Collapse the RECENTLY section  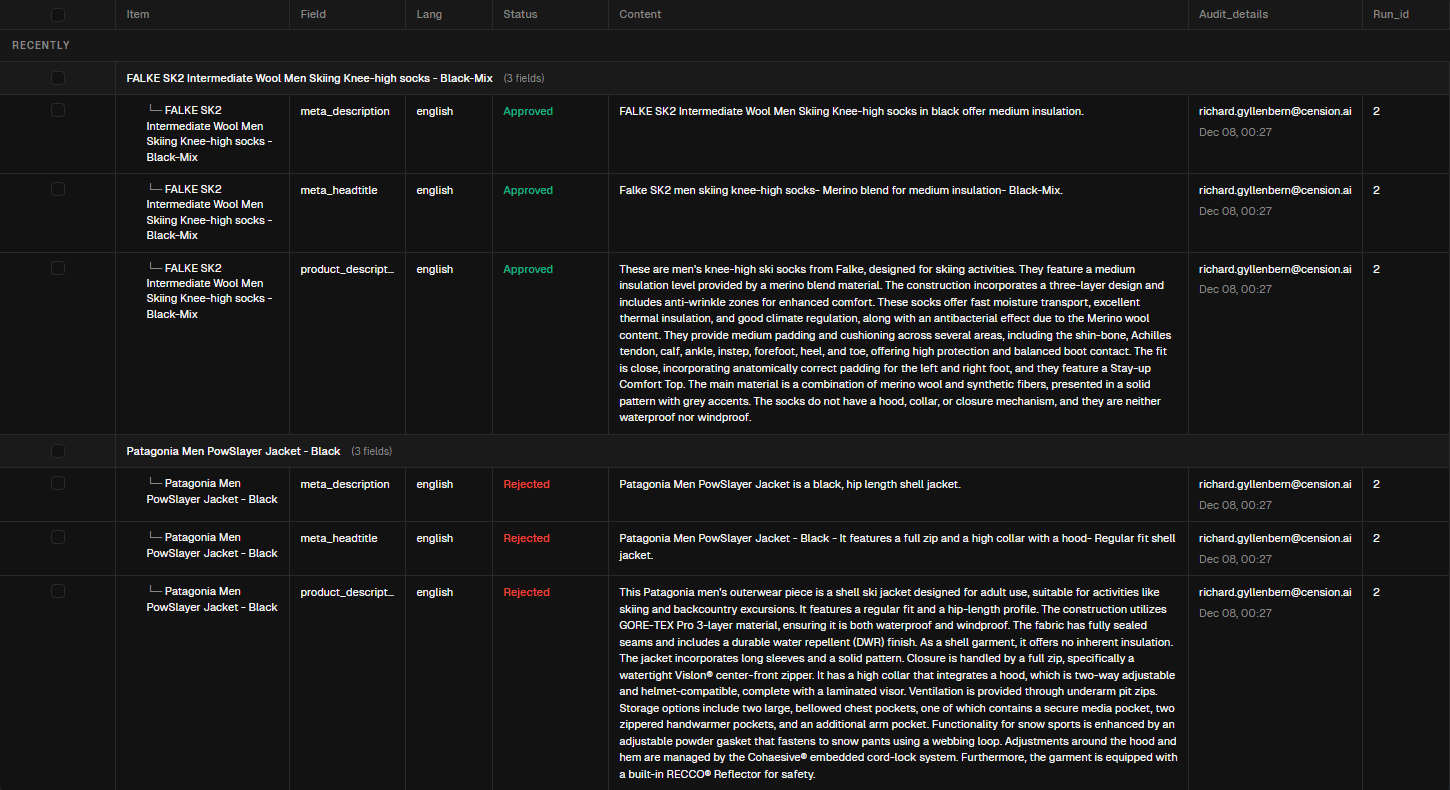pos(40,45)
